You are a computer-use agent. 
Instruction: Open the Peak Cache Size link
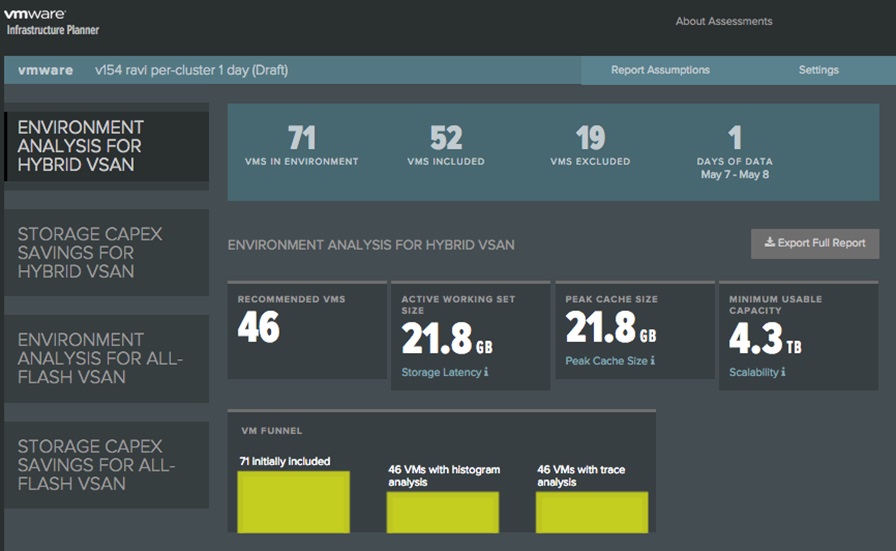[606, 361]
